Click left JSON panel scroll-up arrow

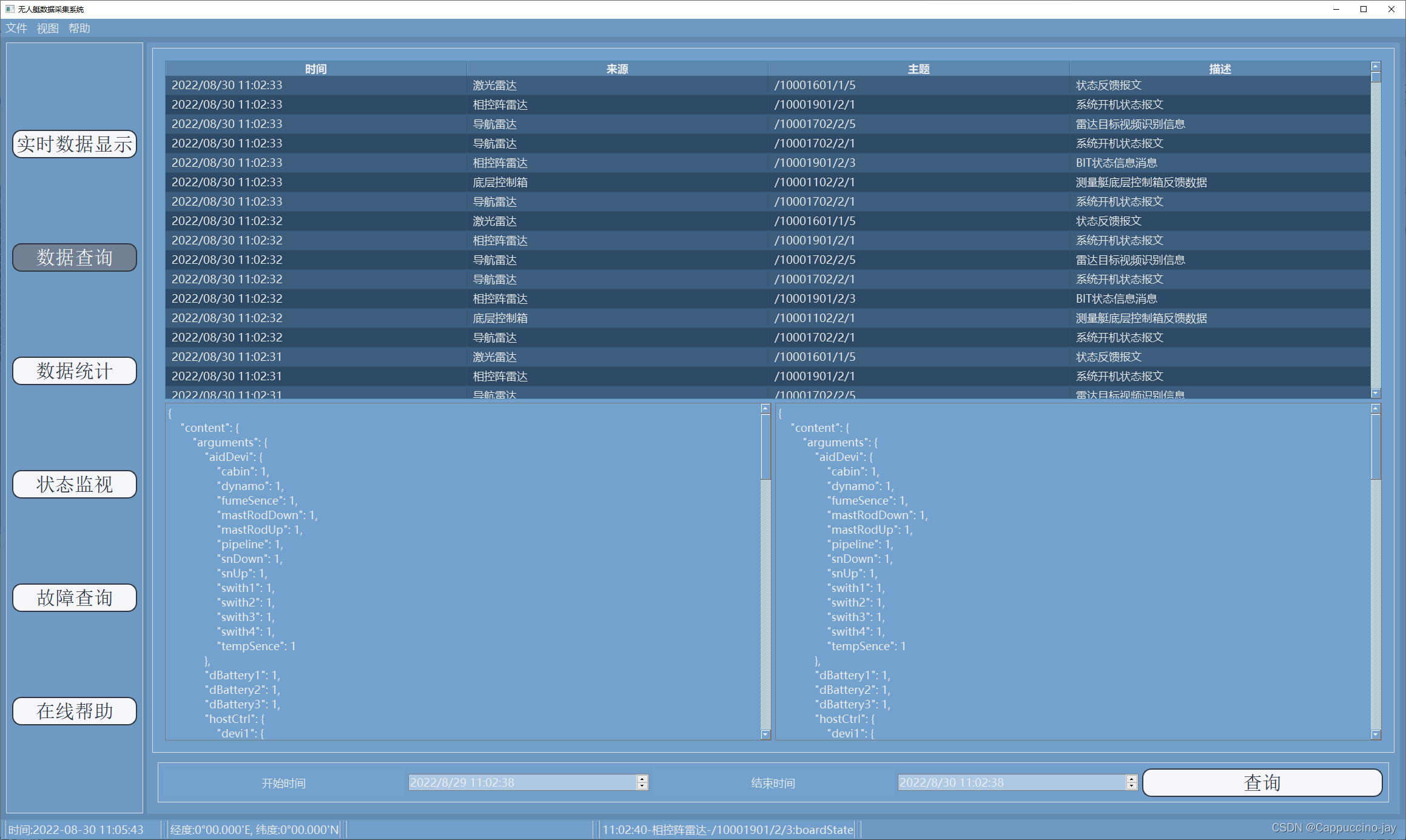pos(765,409)
